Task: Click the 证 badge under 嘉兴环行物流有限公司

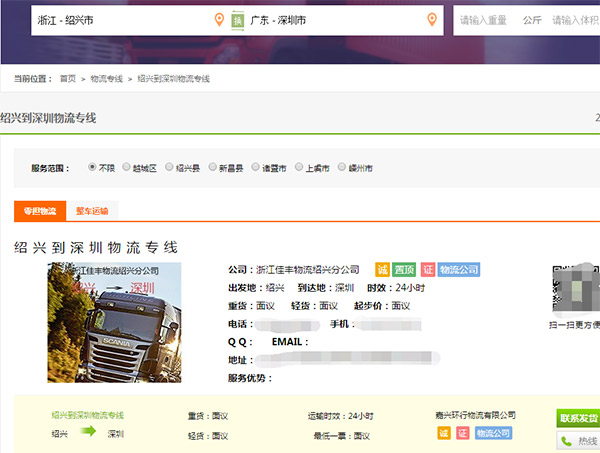Action: pos(463,433)
